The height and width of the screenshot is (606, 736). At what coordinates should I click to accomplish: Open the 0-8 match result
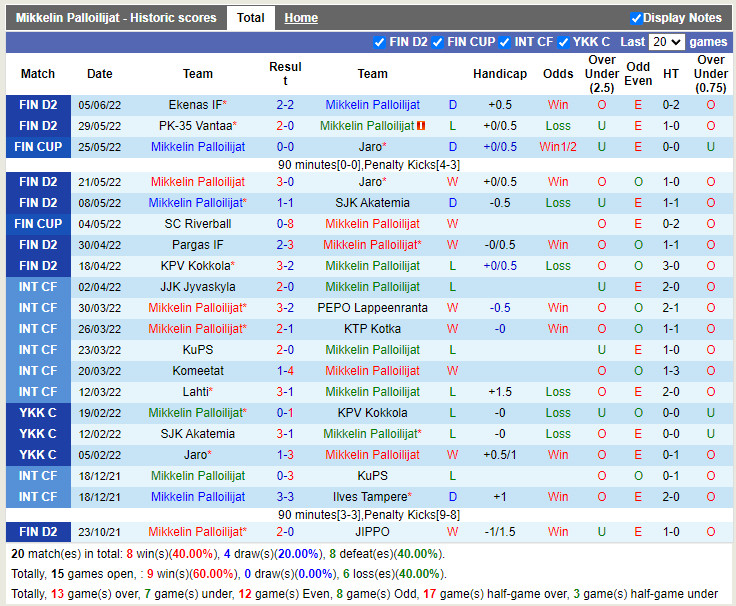tap(285, 224)
